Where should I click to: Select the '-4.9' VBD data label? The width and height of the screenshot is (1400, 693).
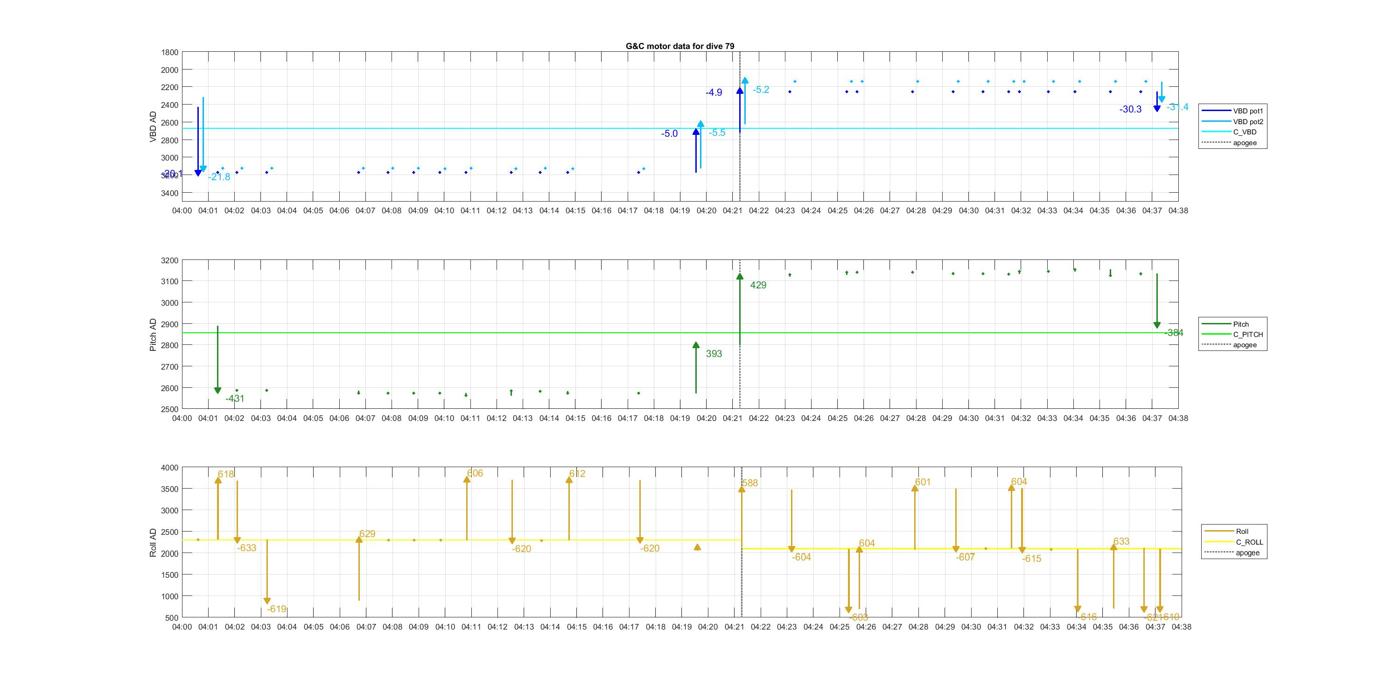[x=713, y=93]
